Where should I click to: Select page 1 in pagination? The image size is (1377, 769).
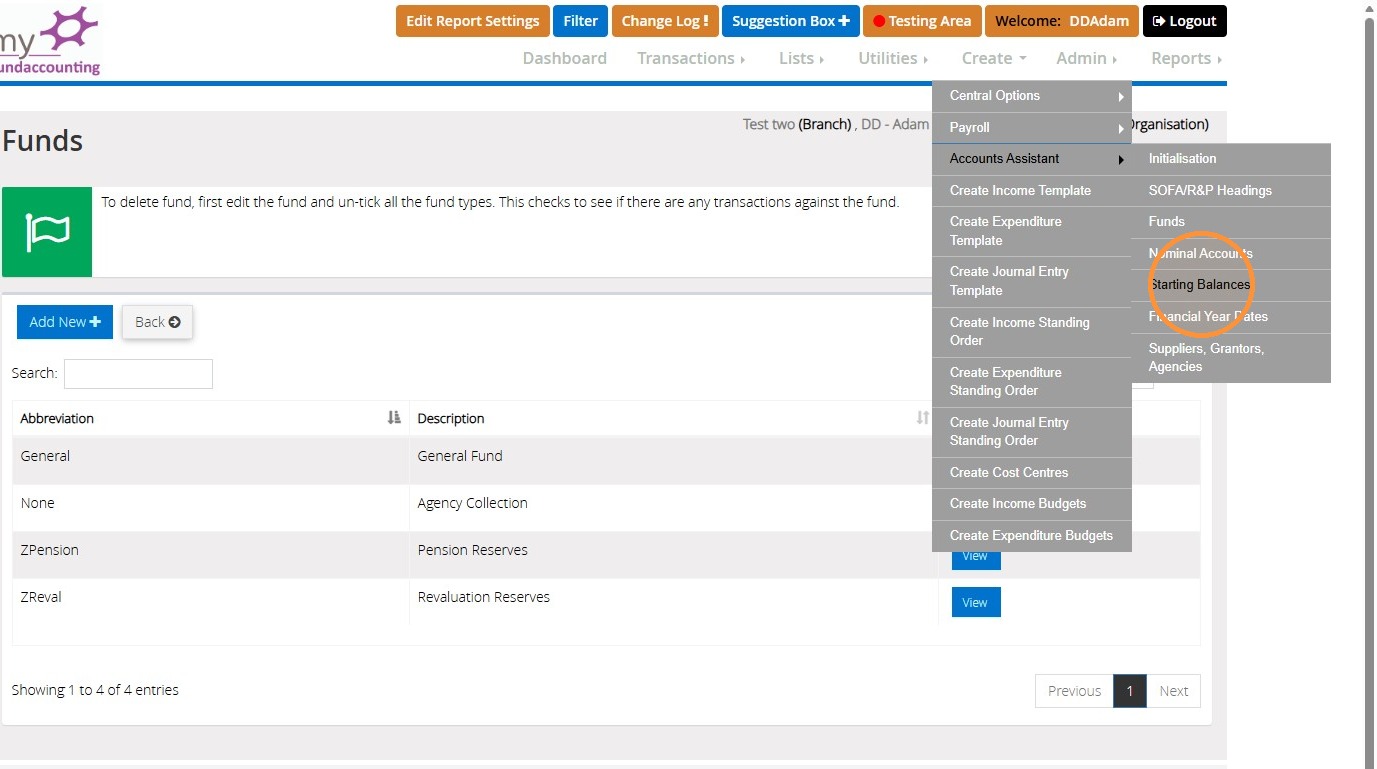pyautogui.click(x=1130, y=691)
